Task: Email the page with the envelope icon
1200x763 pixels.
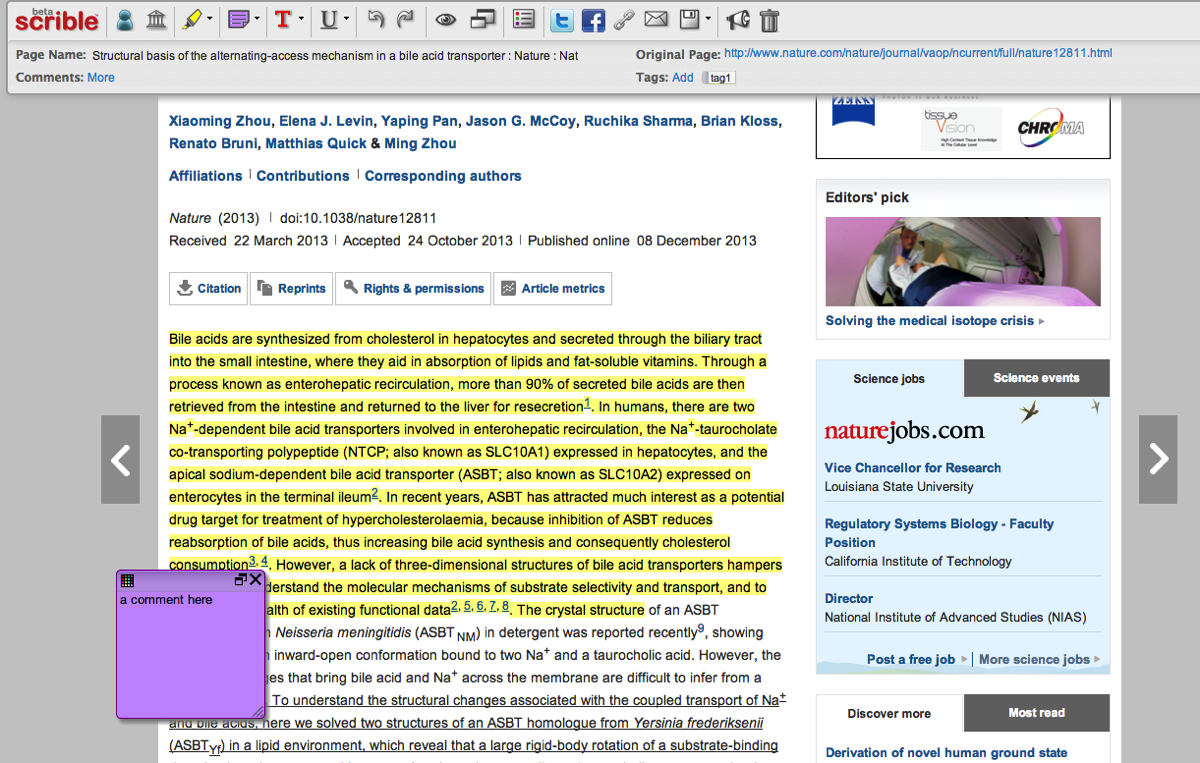Action: point(655,19)
